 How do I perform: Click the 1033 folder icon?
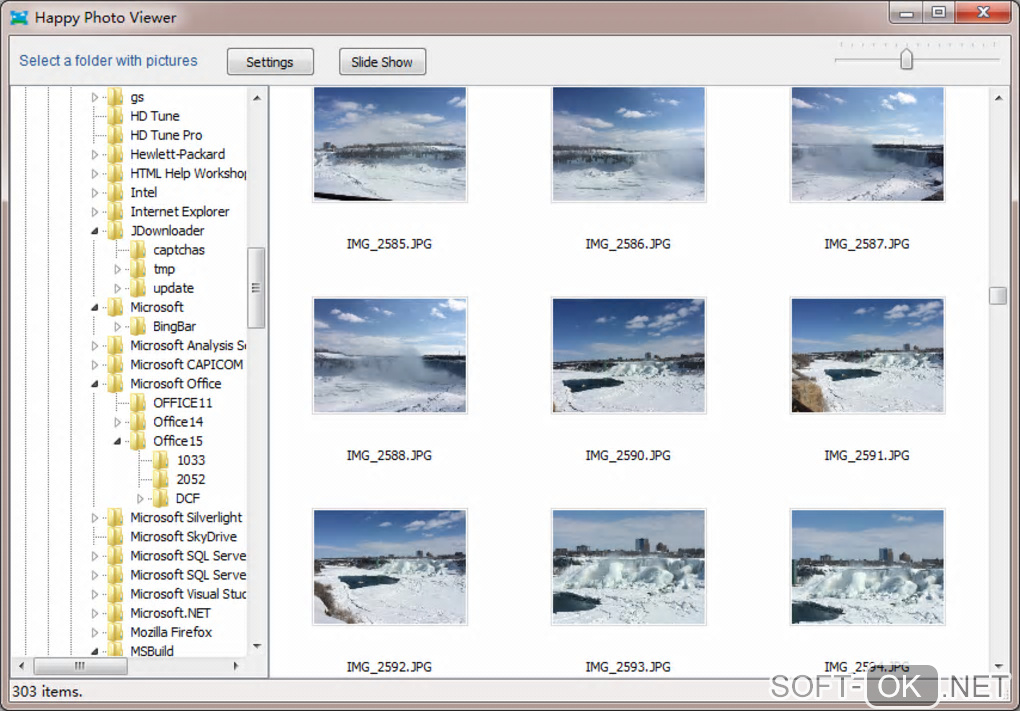pos(161,460)
